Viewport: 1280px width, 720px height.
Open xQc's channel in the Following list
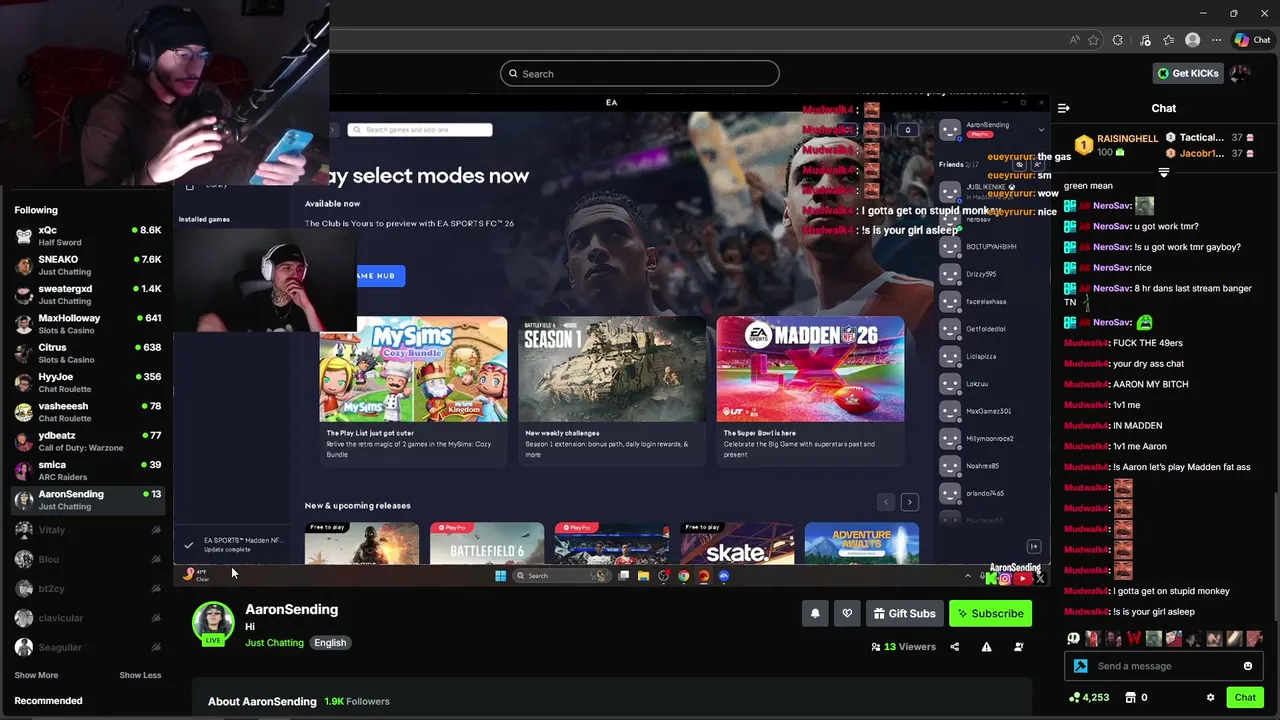coord(88,236)
